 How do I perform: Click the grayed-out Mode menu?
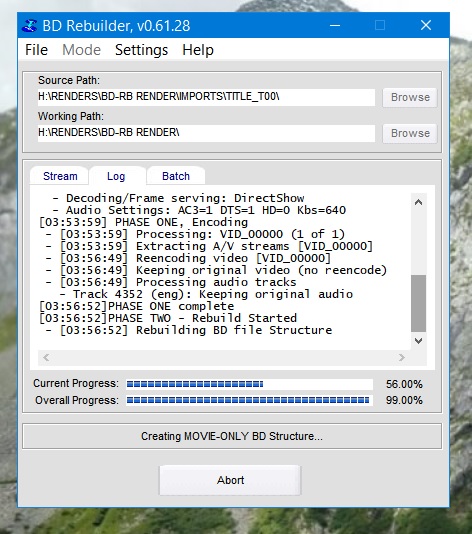click(81, 50)
